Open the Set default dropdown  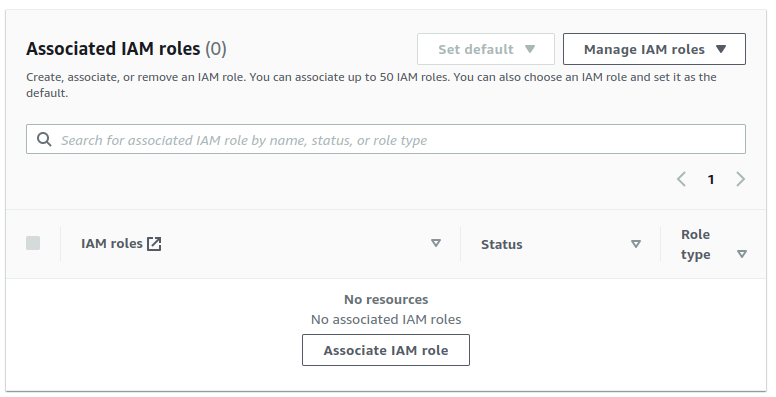[485, 49]
